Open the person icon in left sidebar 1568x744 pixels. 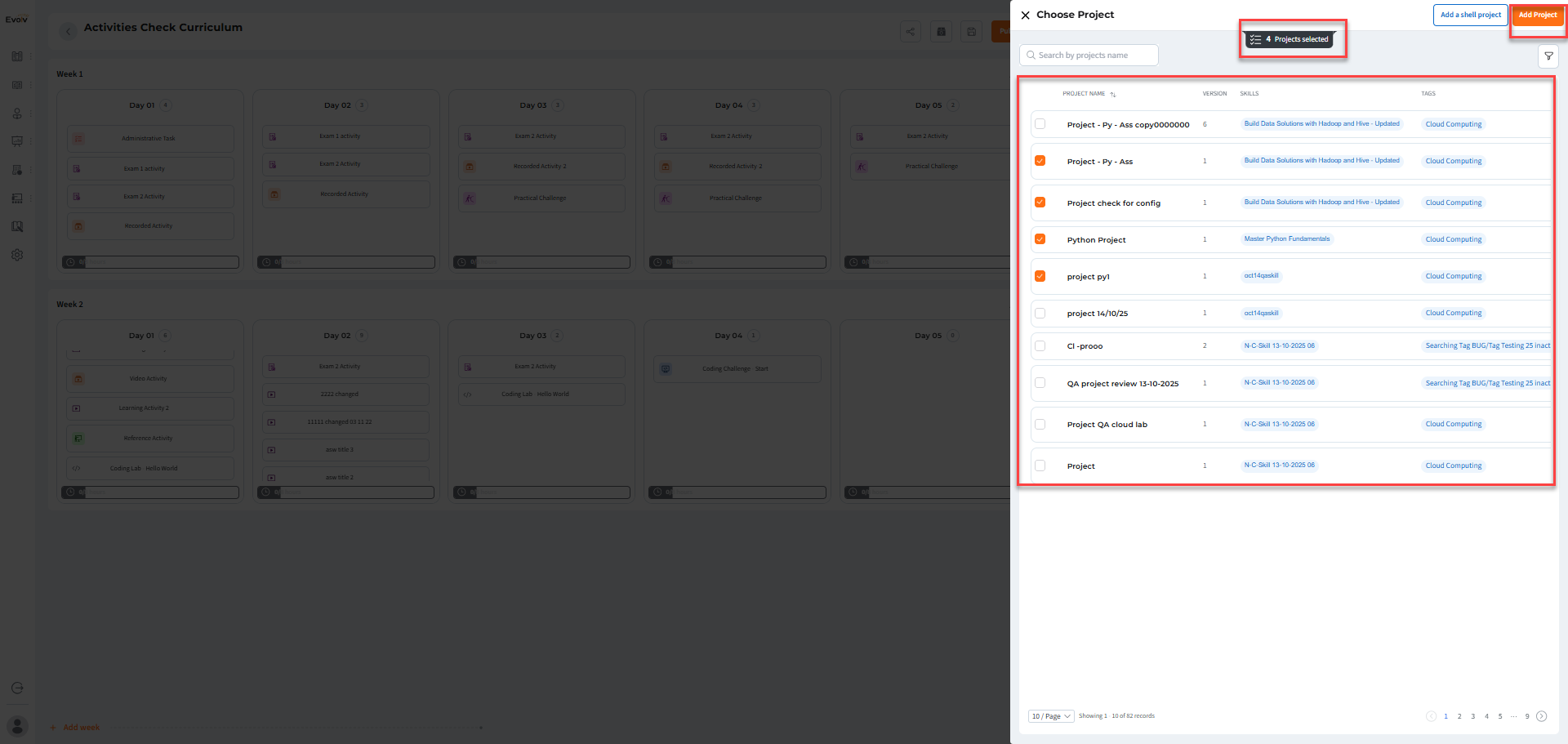point(17,114)
